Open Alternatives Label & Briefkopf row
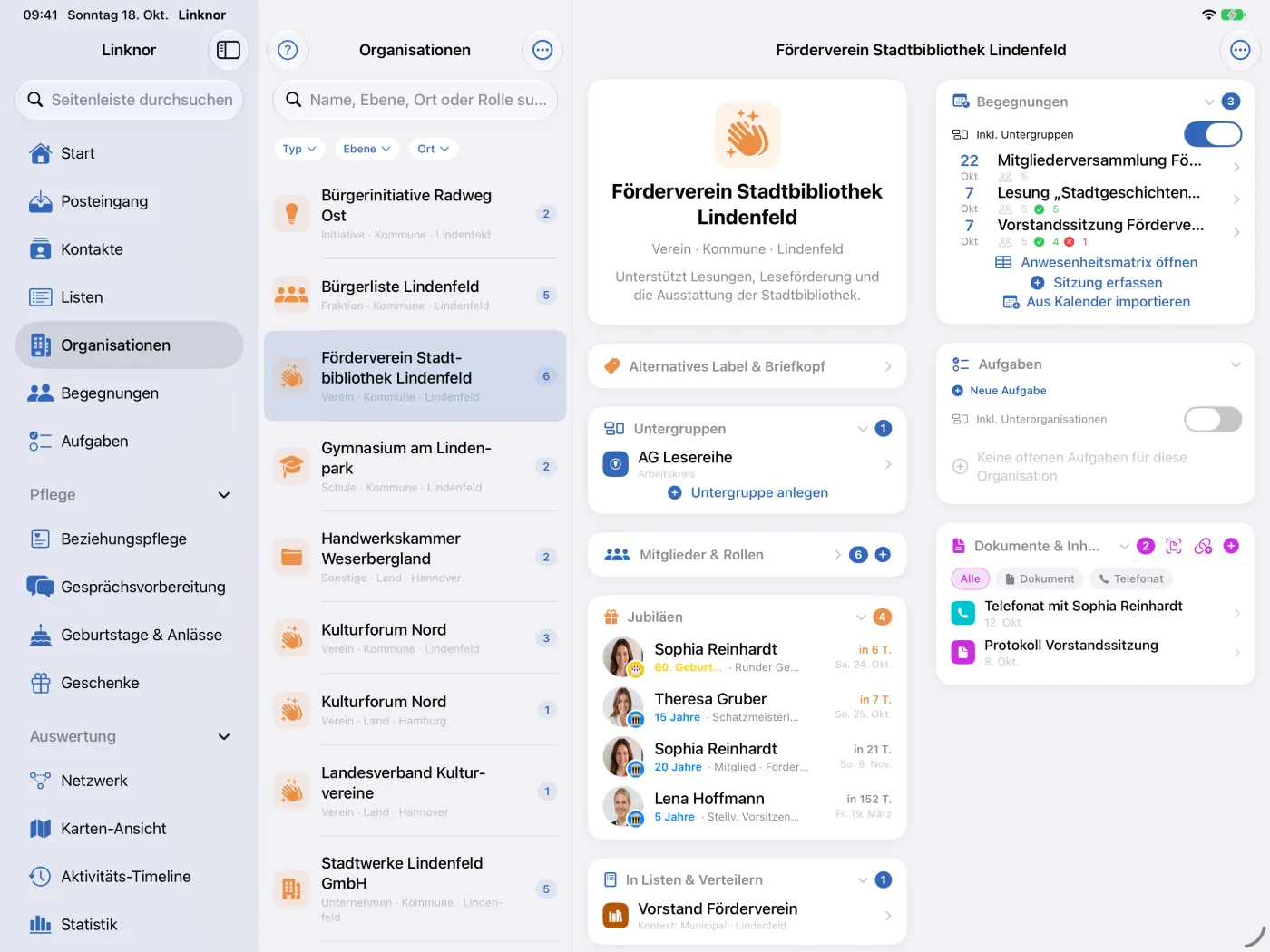 [x=747, y=366]
